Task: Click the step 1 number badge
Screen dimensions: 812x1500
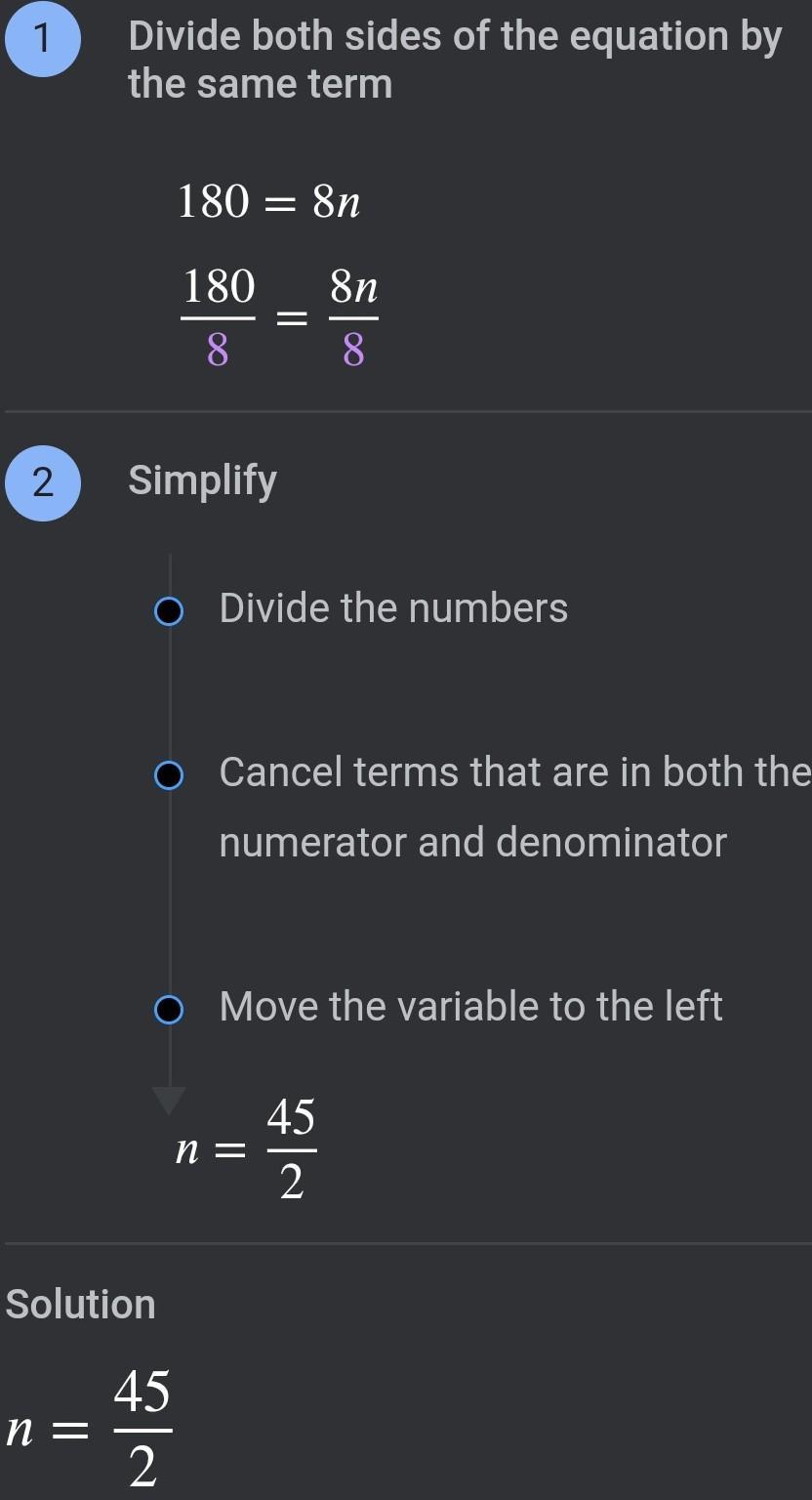Action: click(x=42, y=39)
